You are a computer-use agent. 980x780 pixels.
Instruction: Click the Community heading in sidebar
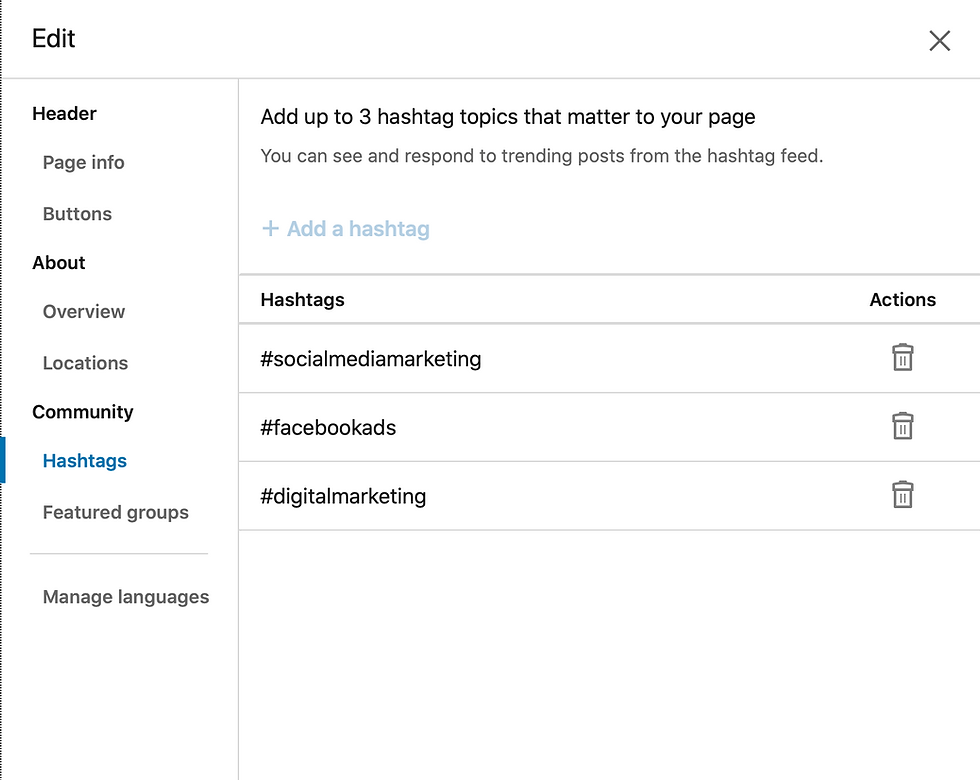(x=82, y=412)
